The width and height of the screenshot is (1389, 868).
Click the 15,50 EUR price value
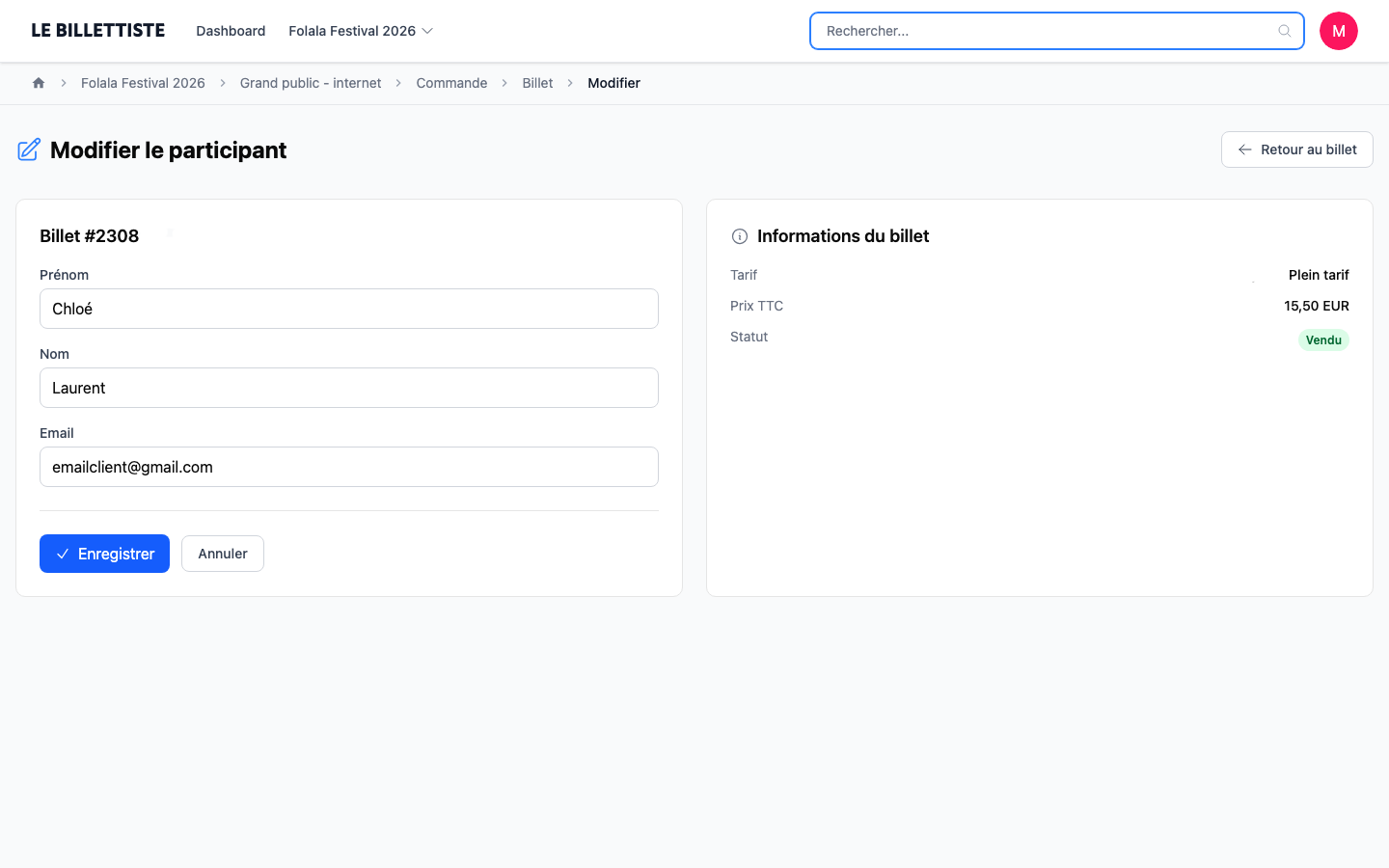point(1317,306)
